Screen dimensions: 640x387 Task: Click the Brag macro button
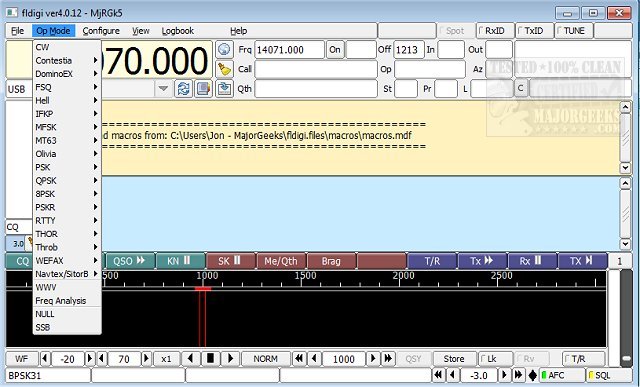(331, 261)
